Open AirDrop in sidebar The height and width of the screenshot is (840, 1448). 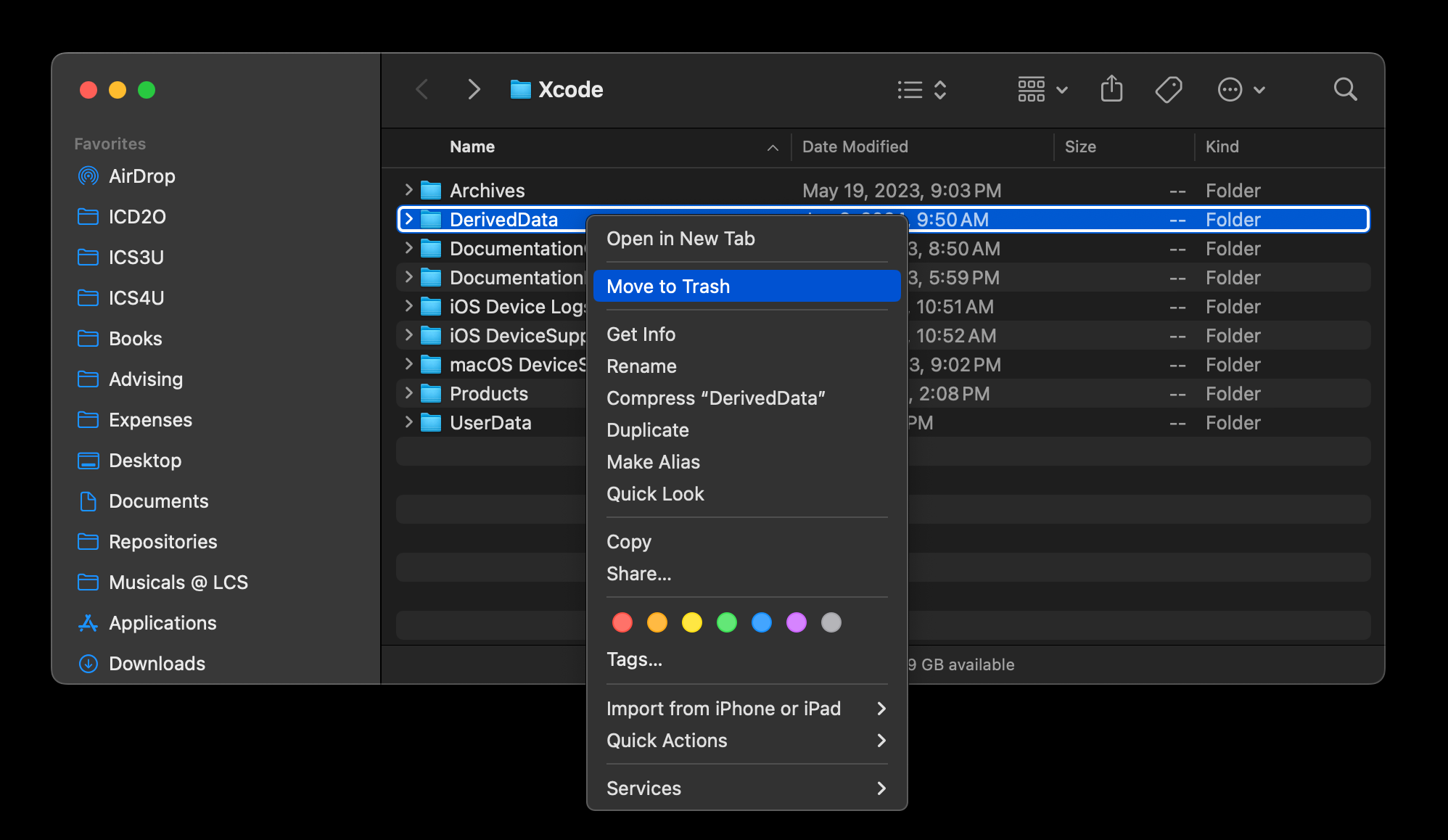click(x=141, y=176)
